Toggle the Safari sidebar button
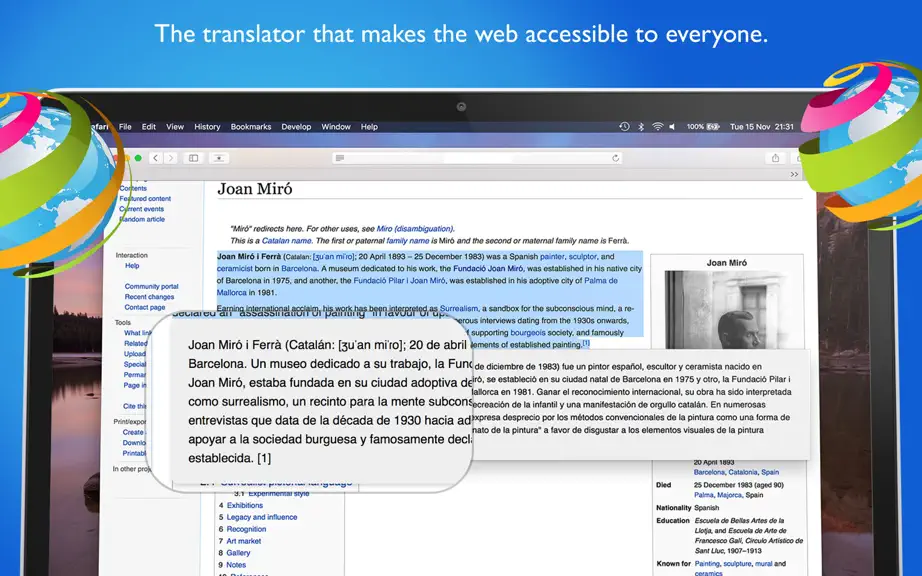The height and width of the screenshot is (576, 922). [193, 158]
